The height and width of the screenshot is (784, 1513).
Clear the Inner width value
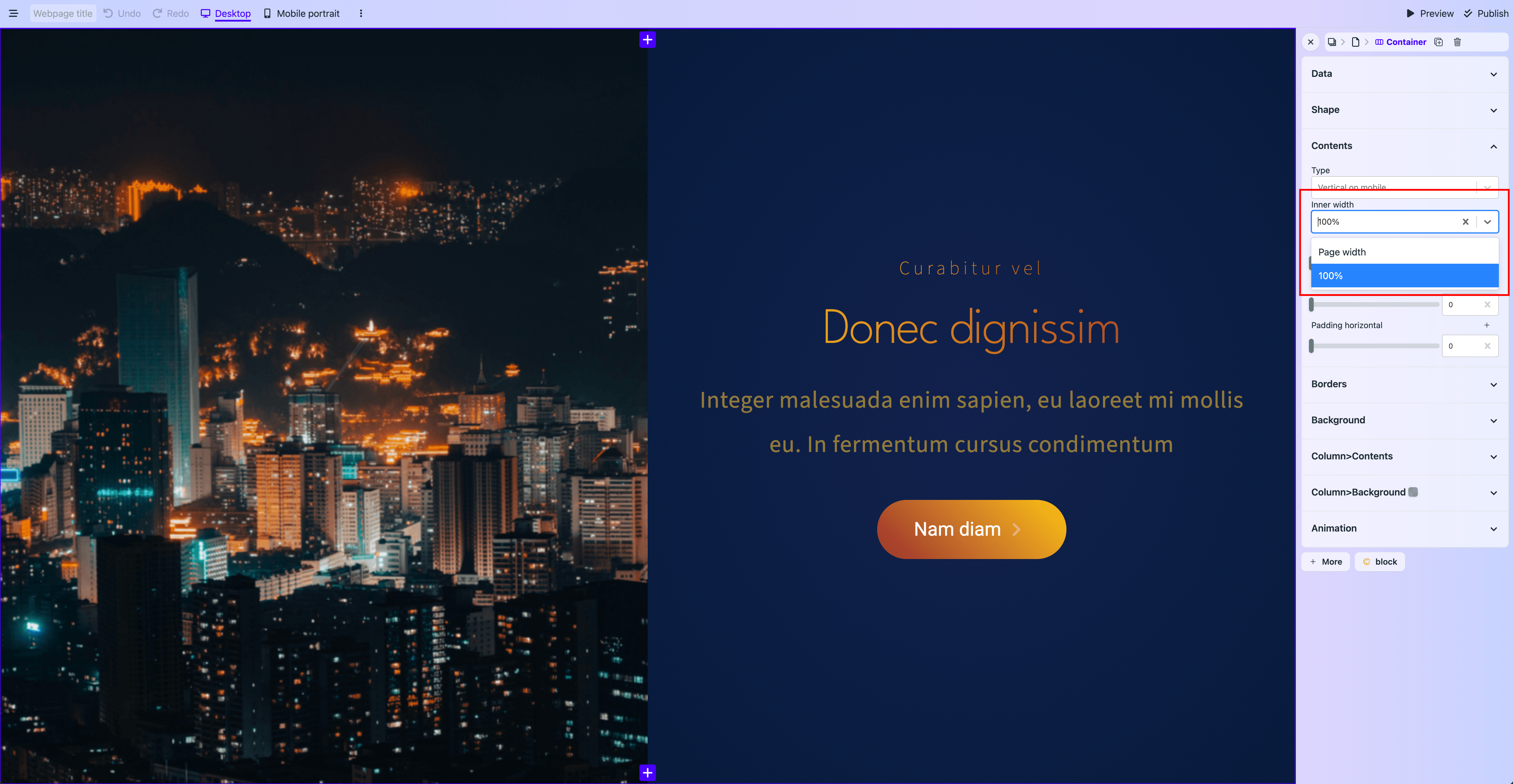[x=1465, y=222]
